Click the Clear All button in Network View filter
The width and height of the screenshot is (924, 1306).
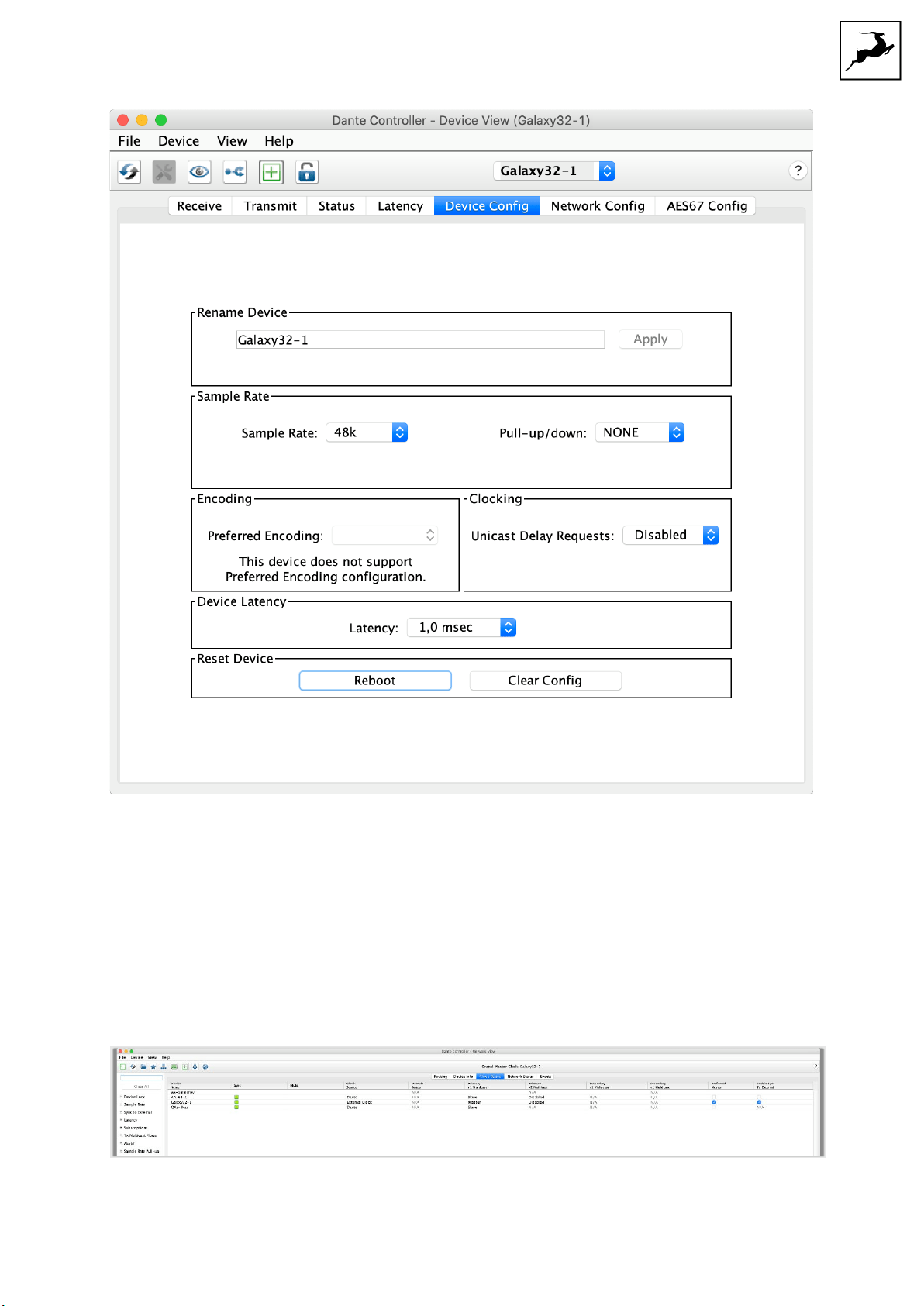(x=141, y=1087)
